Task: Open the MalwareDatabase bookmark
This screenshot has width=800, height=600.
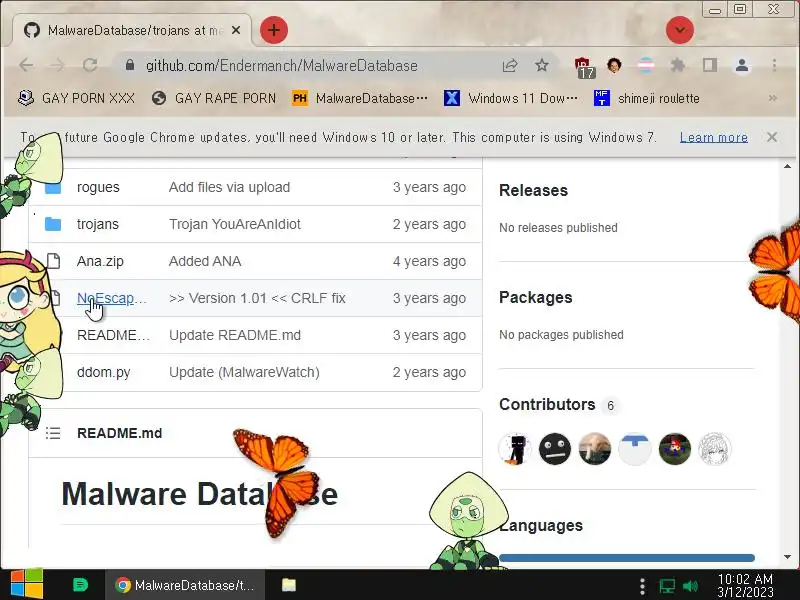Action: point(360,98)
